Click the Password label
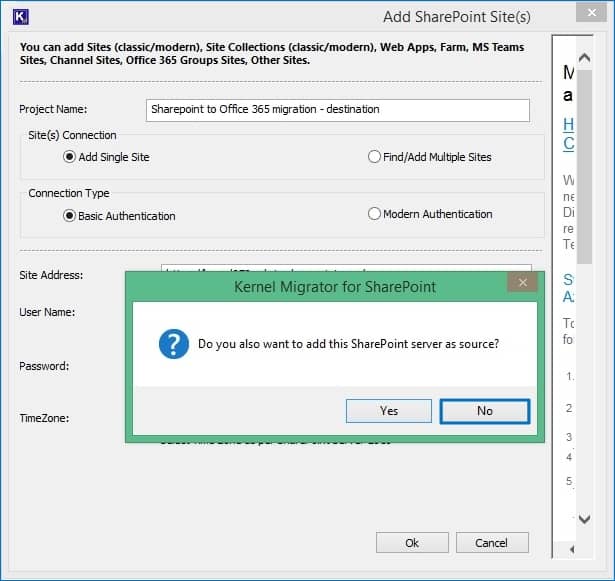The image size is (615, 581). pyautogui.click(x=44, y=366)
